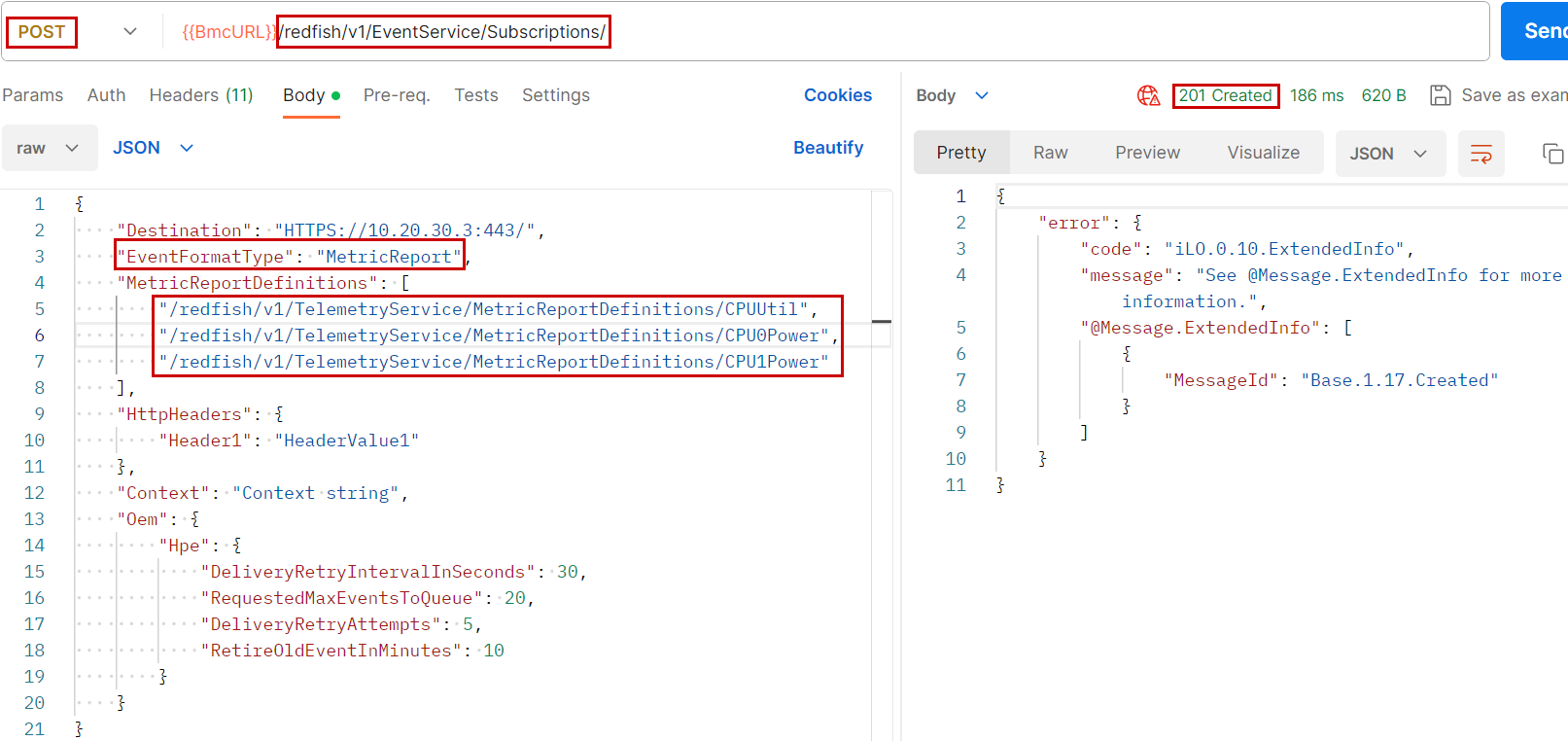Image resolution: width=1568 pixels, height=741 pixels.
Task: Select the Pre-req. tab
Action: coord(397,95)
